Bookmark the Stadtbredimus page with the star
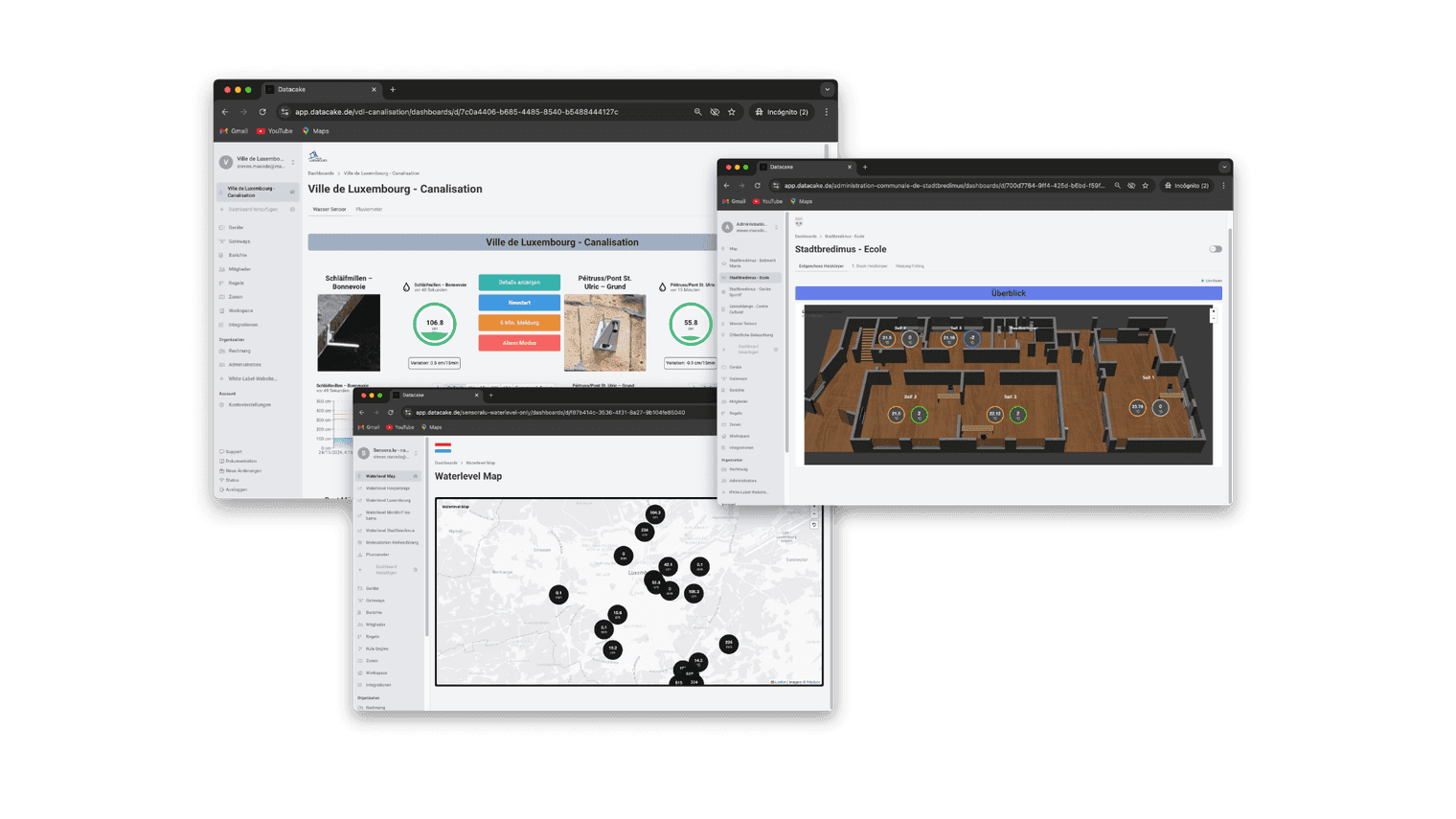Image resolution: width=1456 pixels, height=819 pixels. tap(1145, 186)
